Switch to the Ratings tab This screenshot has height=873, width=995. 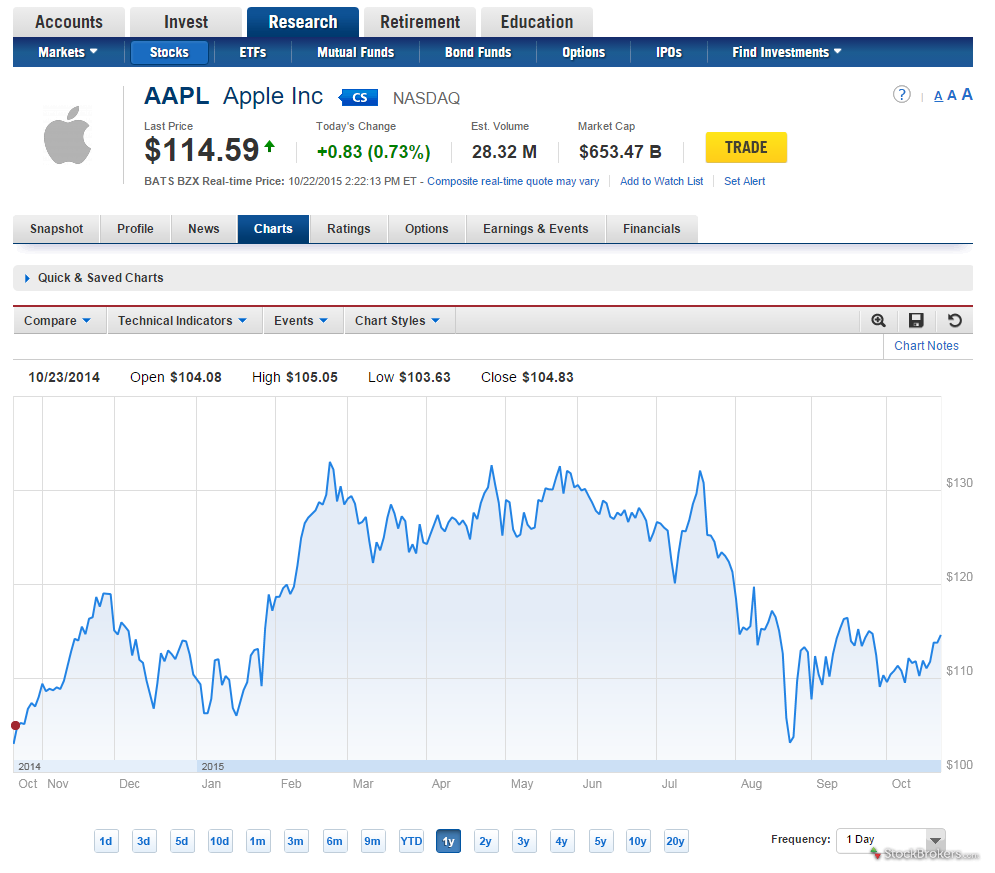(348, 229)
